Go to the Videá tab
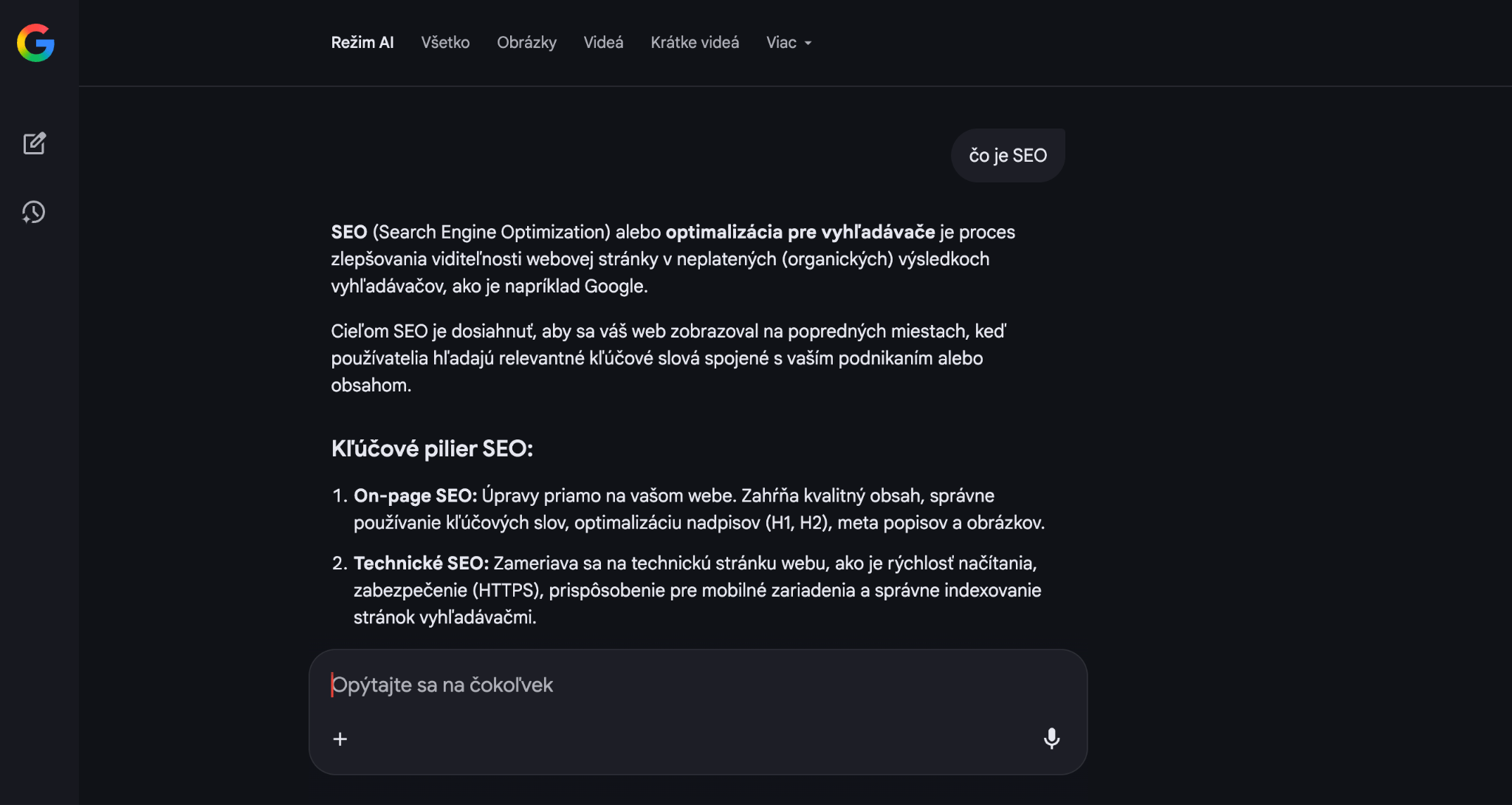The image size is (1512, 805). coord(603,43)
